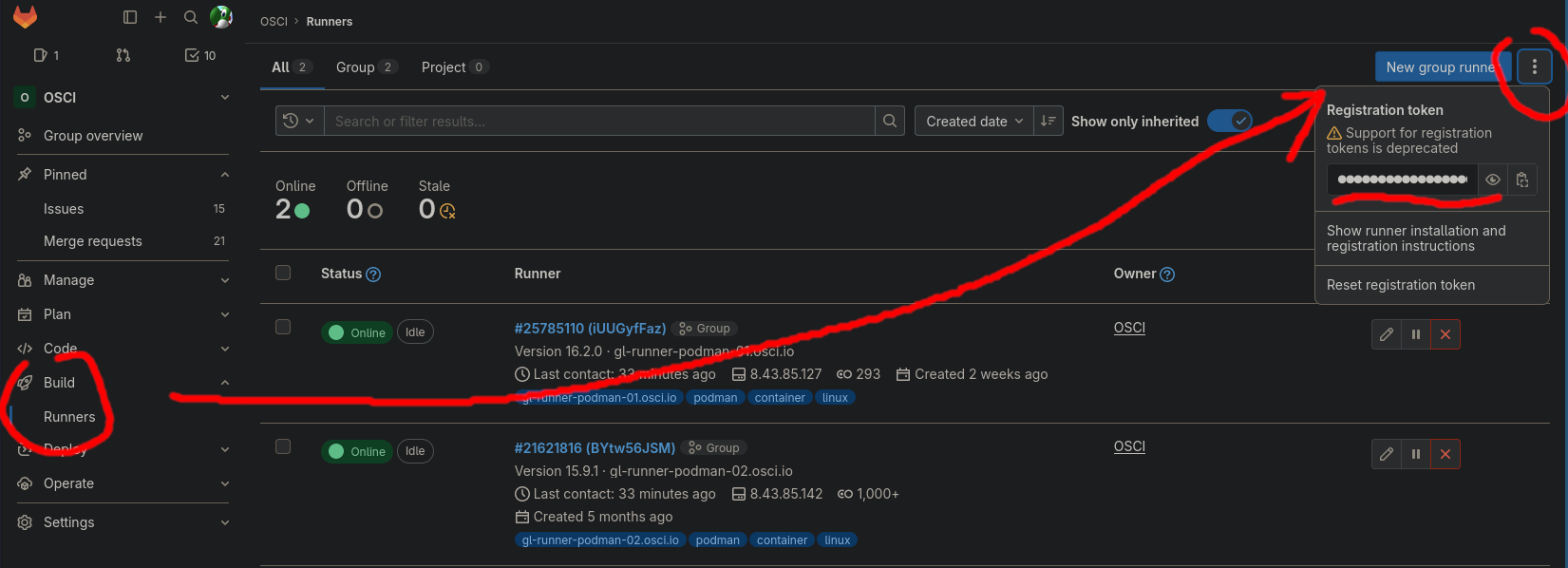Tick the select-all checkbox in the header
The width and height of the screenshot is (1568, 568).
click(x=283, y=274)
